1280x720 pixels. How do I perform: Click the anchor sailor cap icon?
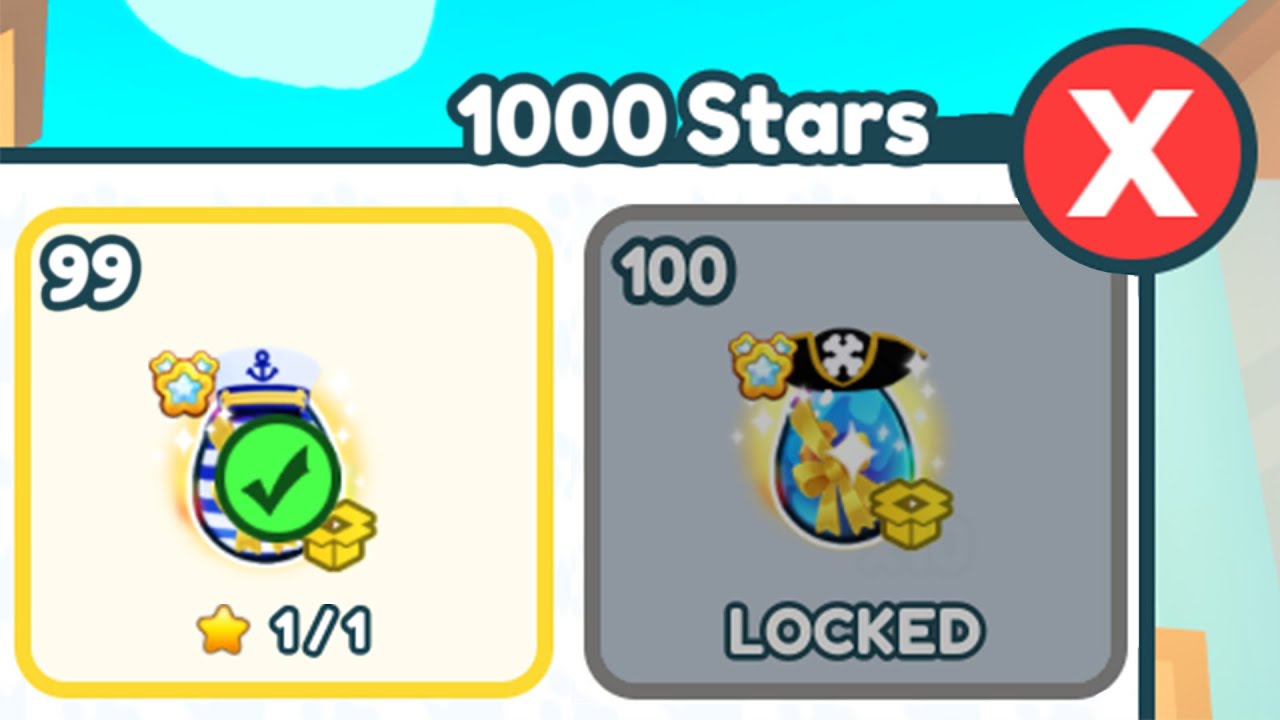[x=260, y=378]
